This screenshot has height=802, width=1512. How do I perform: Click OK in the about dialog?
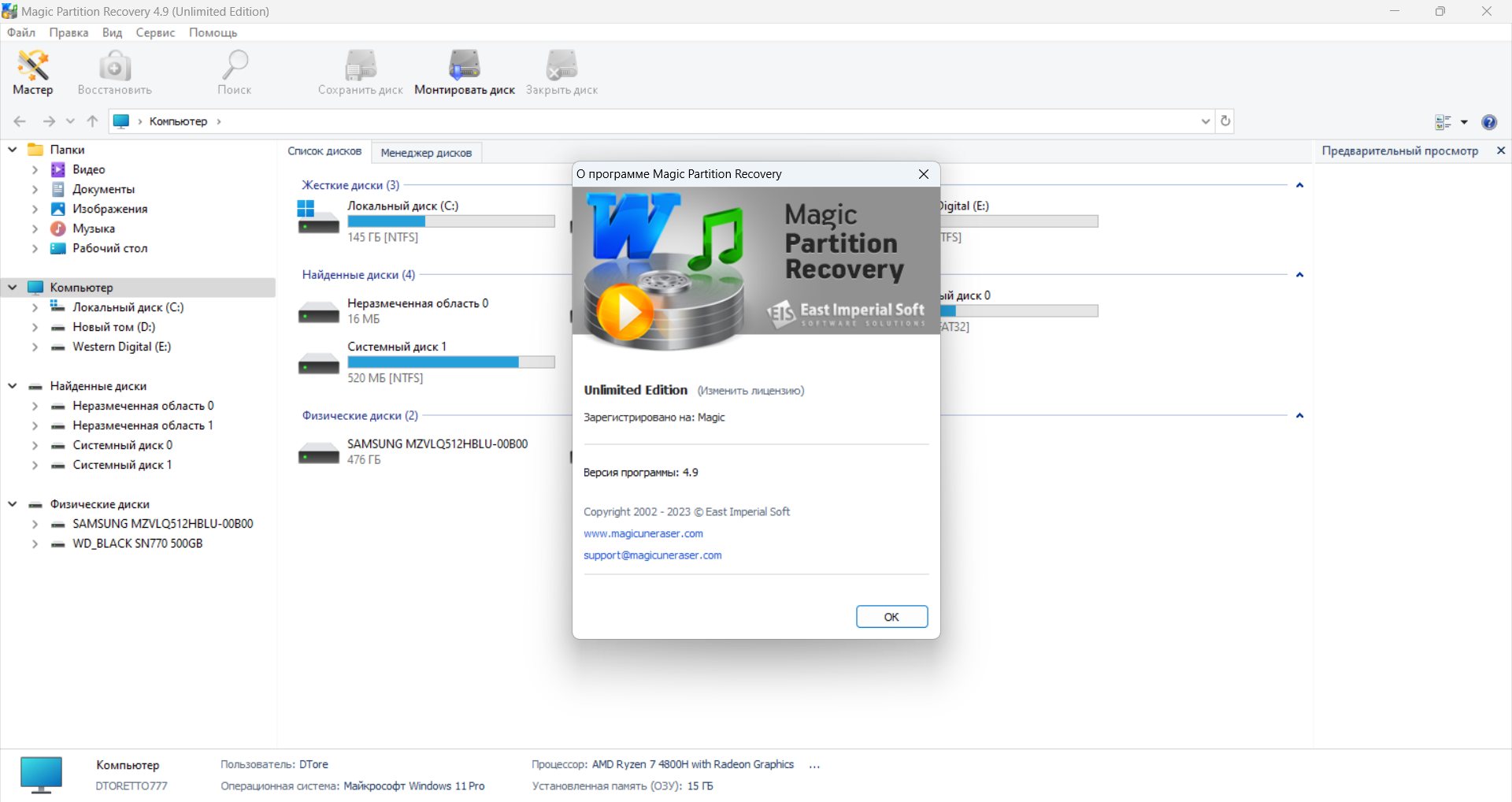tap(891, 617)
